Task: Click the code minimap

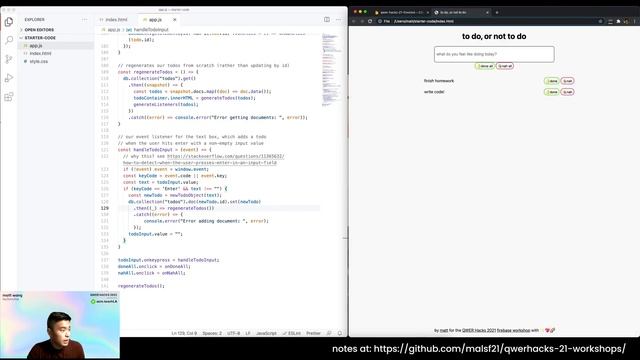Action: pos(331,69)
